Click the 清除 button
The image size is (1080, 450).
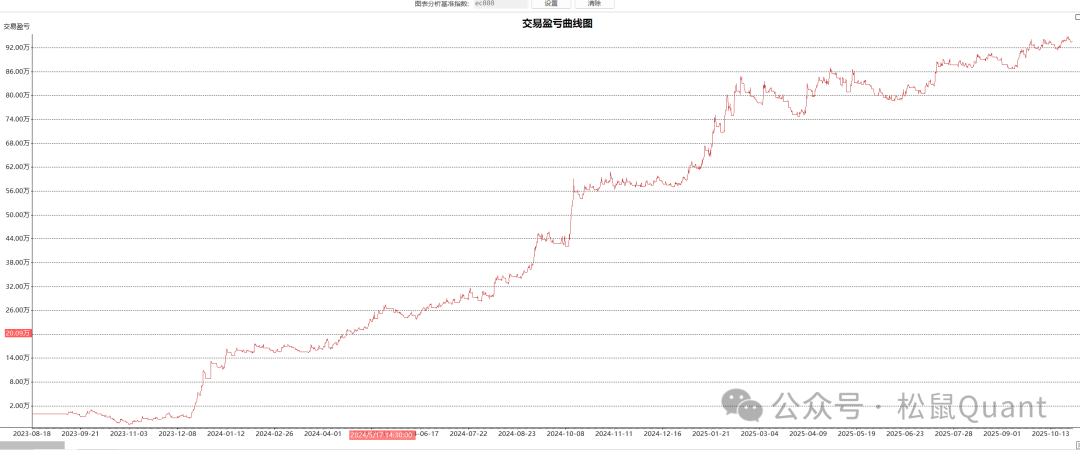pos(595,4)
